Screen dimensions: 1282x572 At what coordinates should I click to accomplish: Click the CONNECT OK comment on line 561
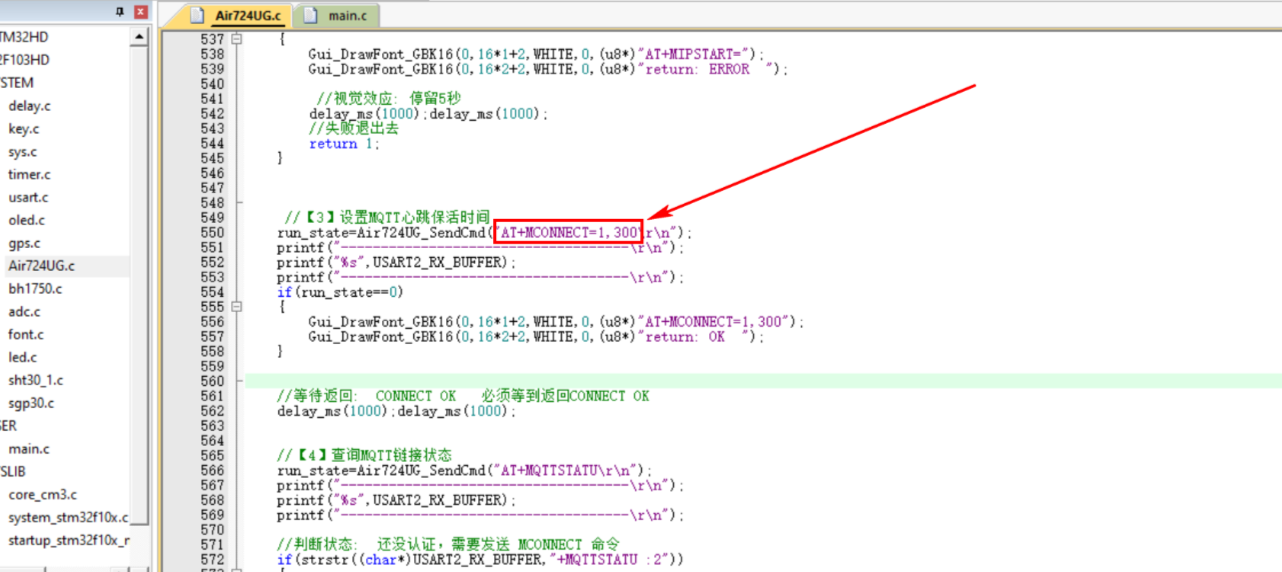[463, 396]
